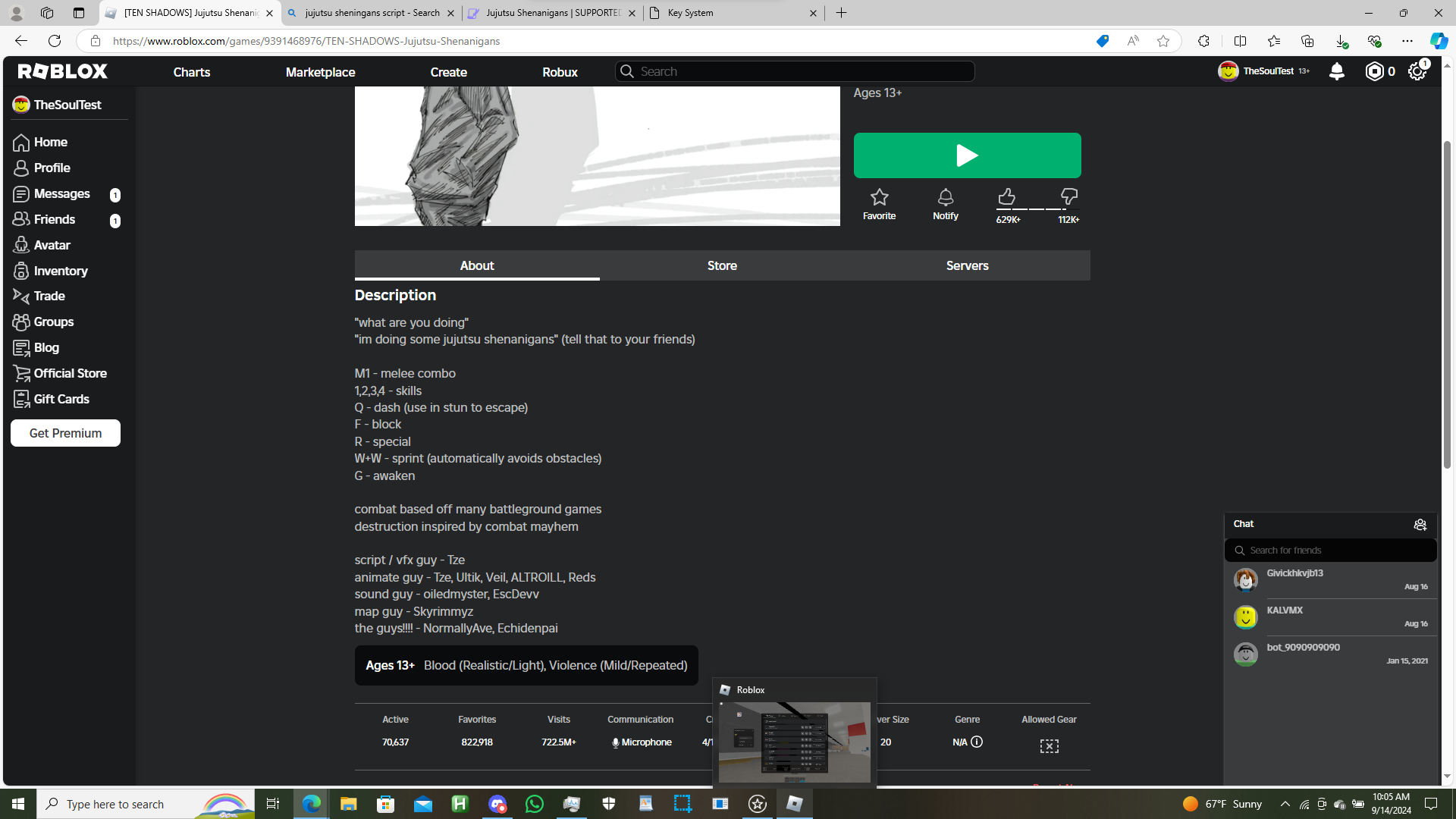Click the Get Premium button

pos(65,433)
